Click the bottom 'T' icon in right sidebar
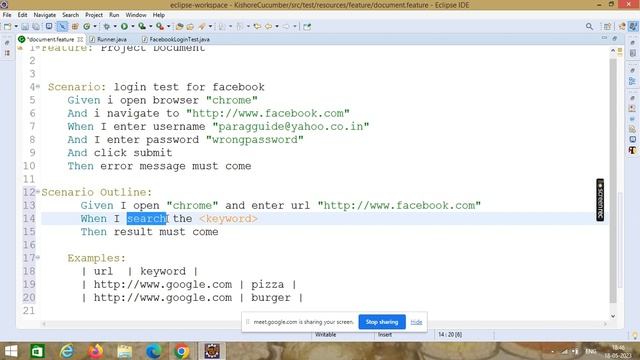The height and width of the screenshot is (360, 640). coord(633,150)
